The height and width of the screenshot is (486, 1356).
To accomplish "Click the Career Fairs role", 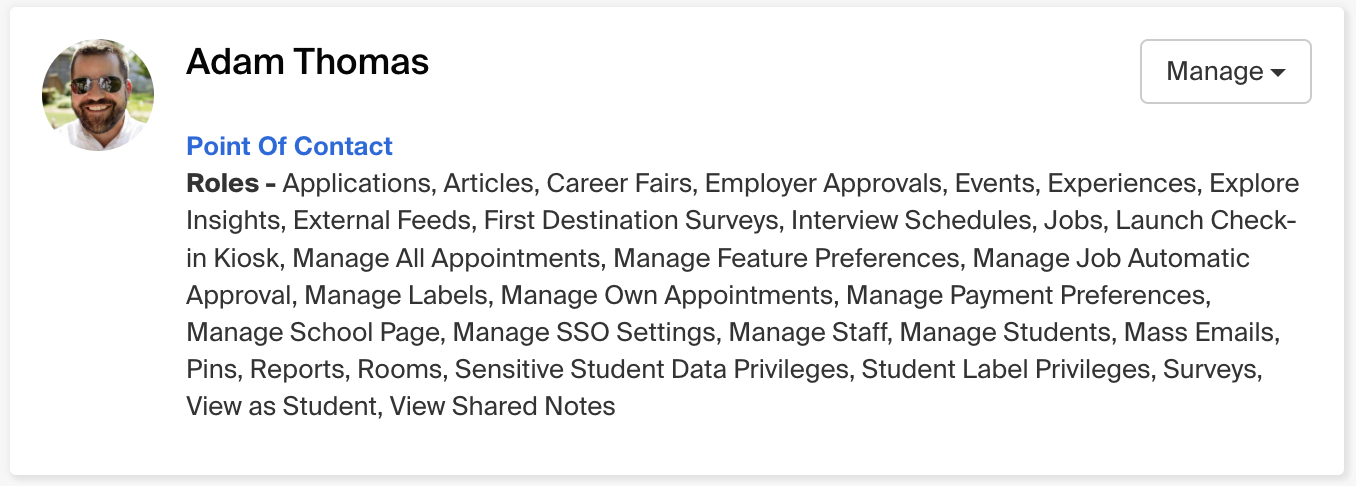I will coord(618,183).
